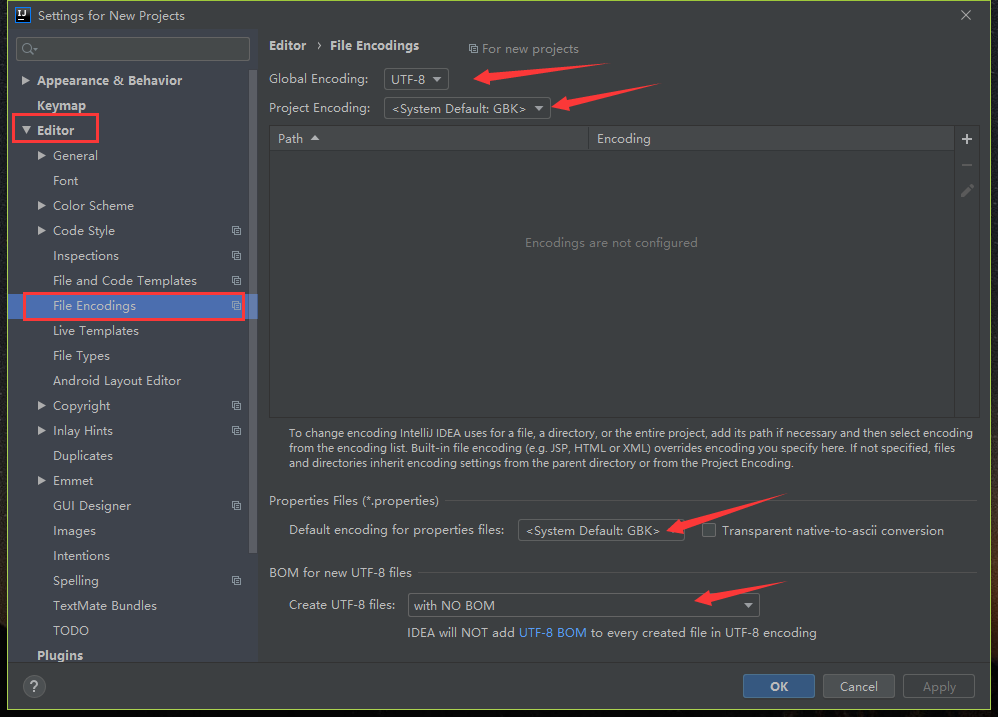Viewport: 998px width, 717px height.
Task: Click search magnifier icon in settings search
Action: tap(29, 49)
